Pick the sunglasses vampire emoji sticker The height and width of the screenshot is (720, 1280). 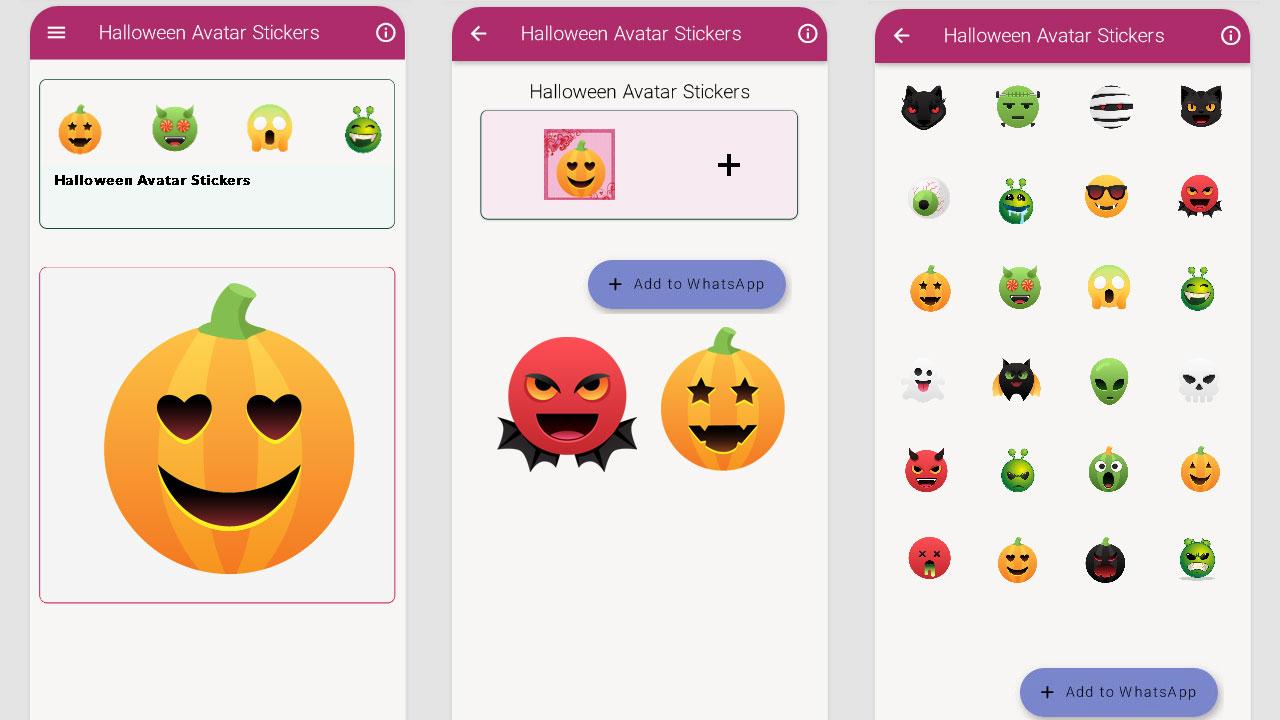click(1106, 197)
